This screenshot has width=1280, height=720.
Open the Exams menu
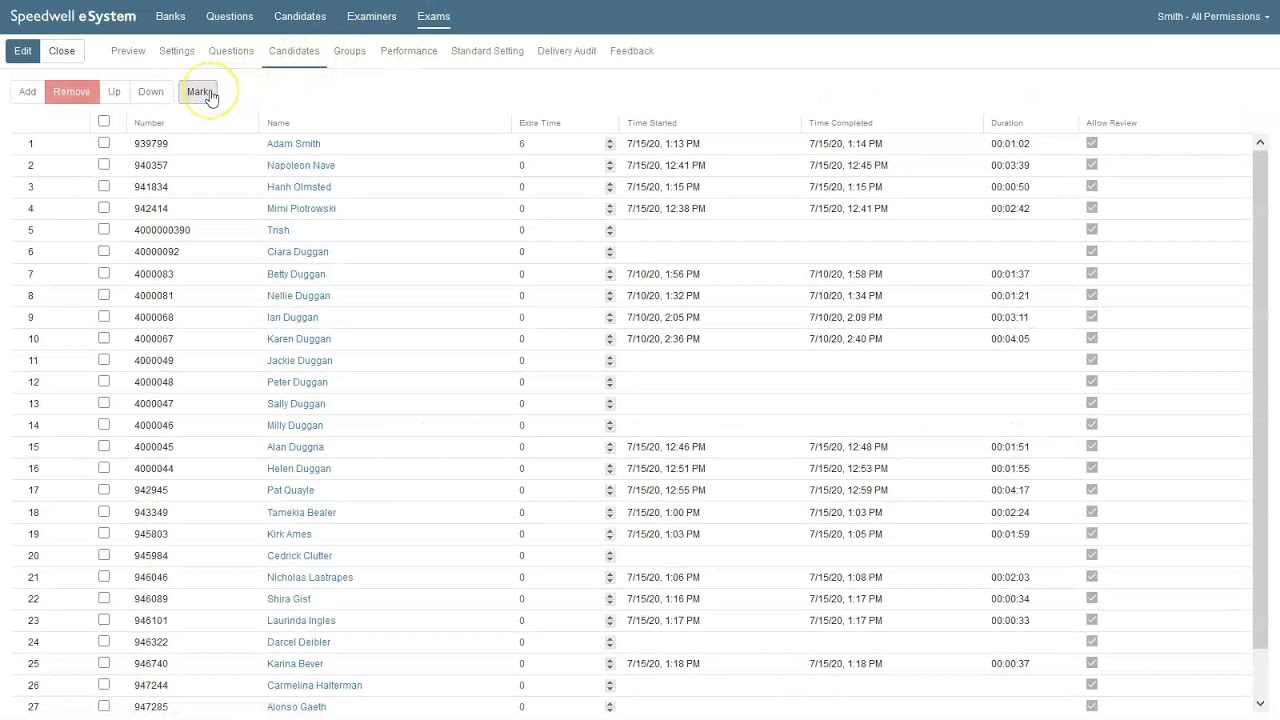click(x=433, y=16)
